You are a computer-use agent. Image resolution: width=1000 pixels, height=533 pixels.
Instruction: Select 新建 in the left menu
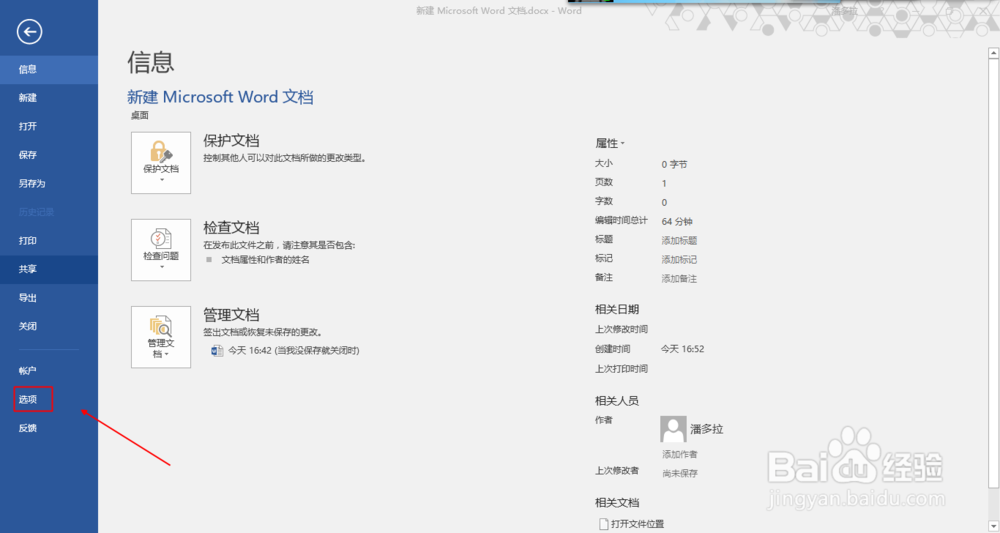click(49, 98)
